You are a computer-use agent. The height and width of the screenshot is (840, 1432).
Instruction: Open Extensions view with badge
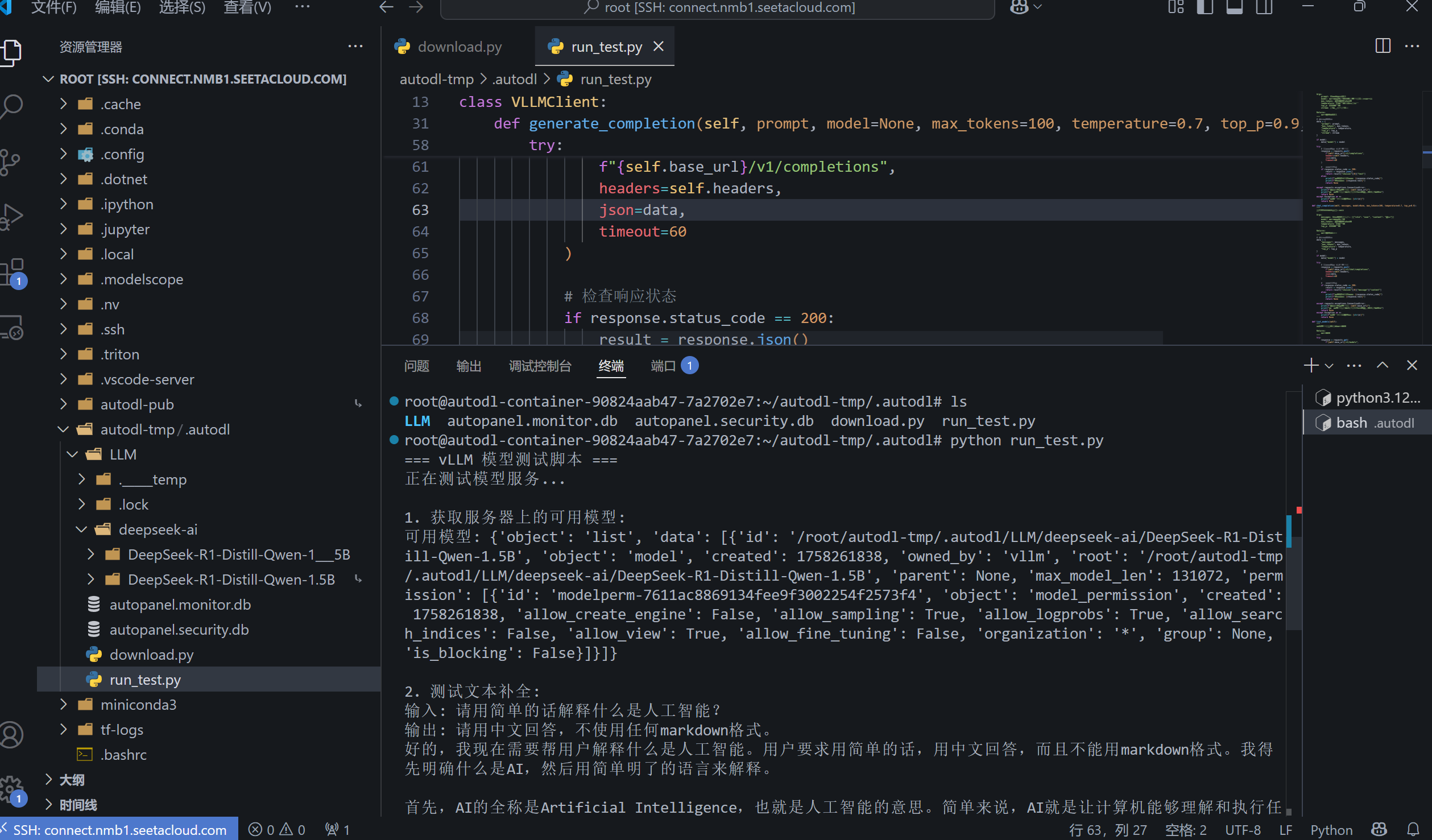tap(13, 272)
